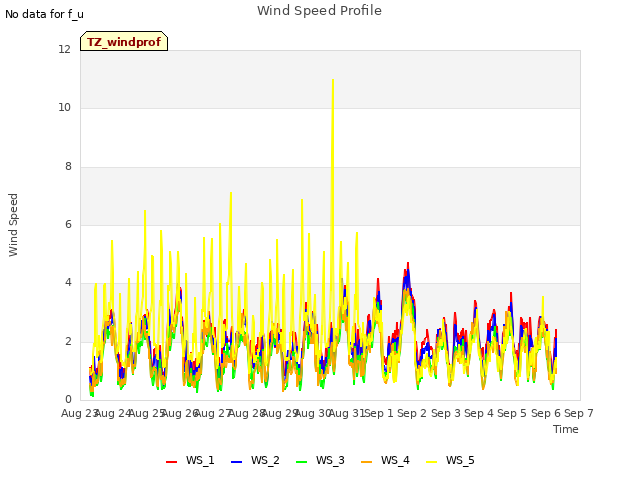Select the WS_4 legend label
The width and height of the screenshot is (640, 480).
395,460
